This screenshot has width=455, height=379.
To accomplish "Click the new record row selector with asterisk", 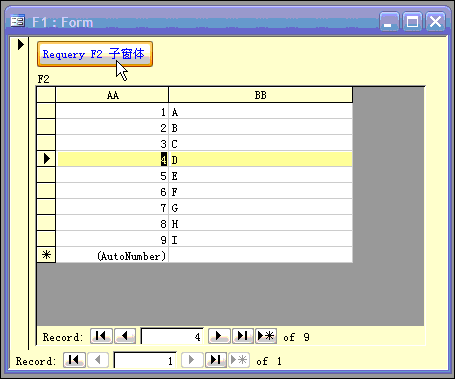I will 46,255.
